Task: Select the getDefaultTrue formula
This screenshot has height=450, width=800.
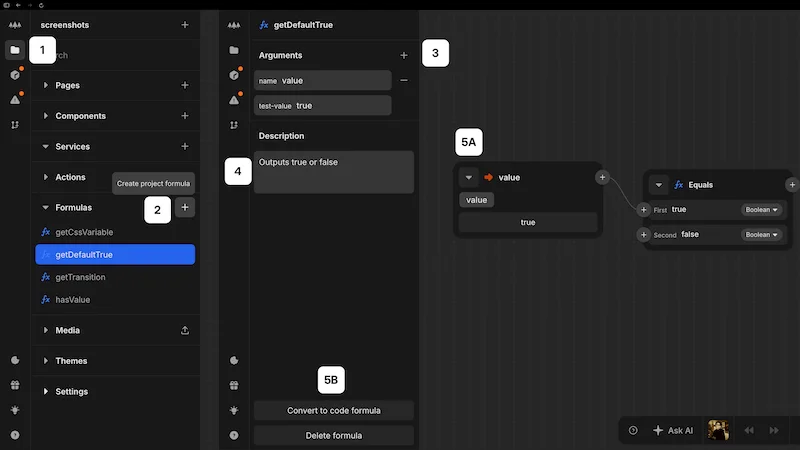Action: (115, 255)
